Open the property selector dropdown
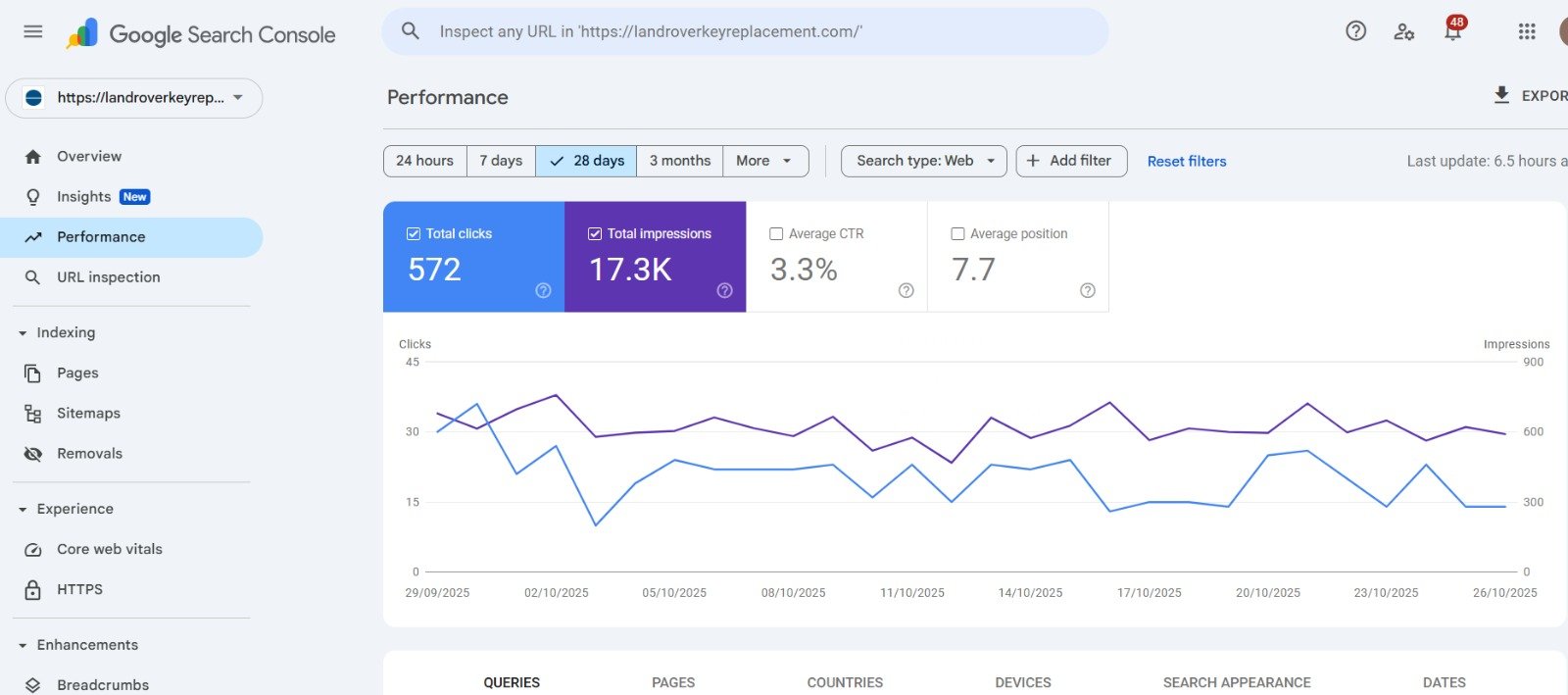This screenshot has width=1568, height=695. point(134,98)
